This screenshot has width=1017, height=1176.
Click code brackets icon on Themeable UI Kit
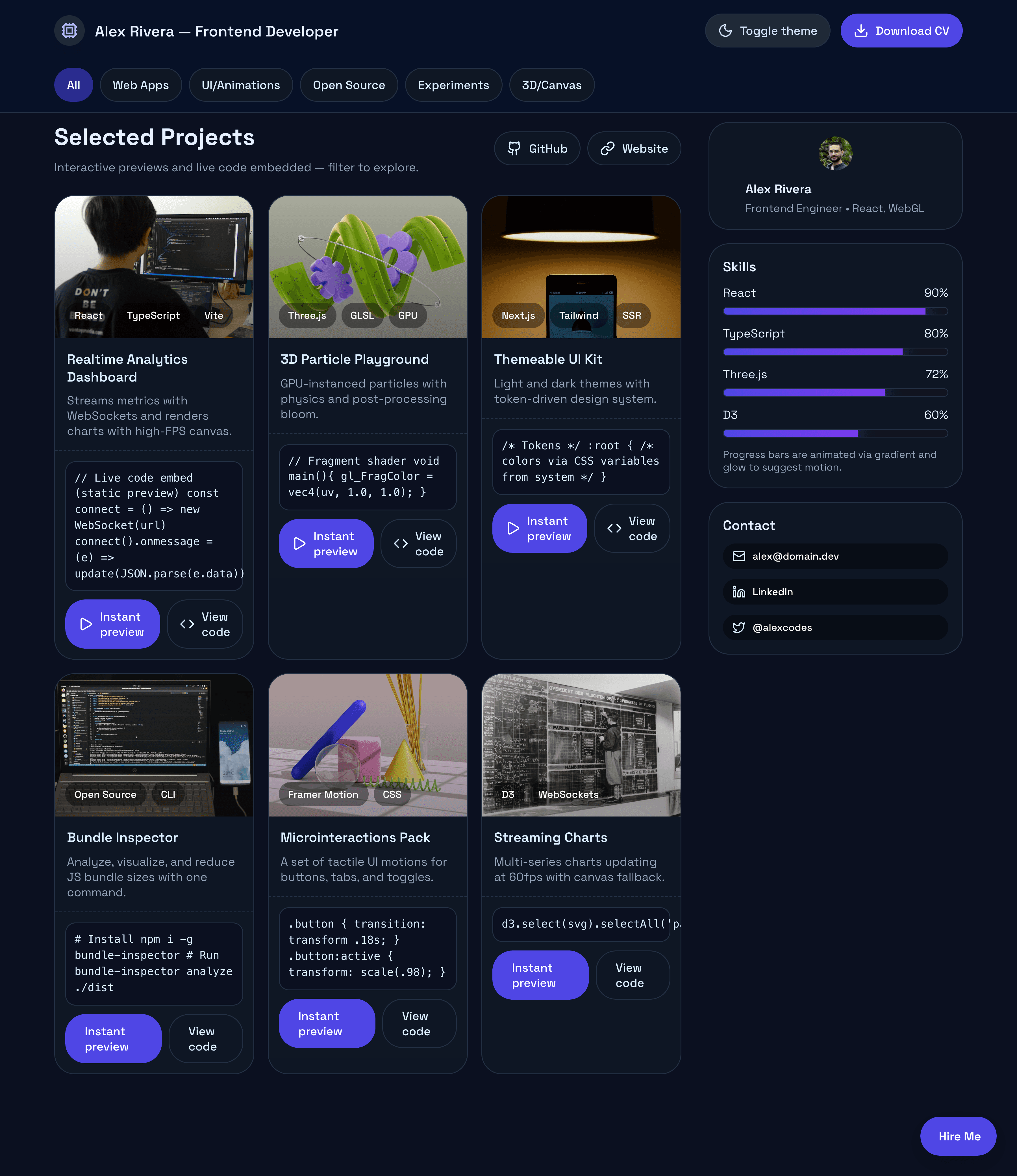[614, 529]
